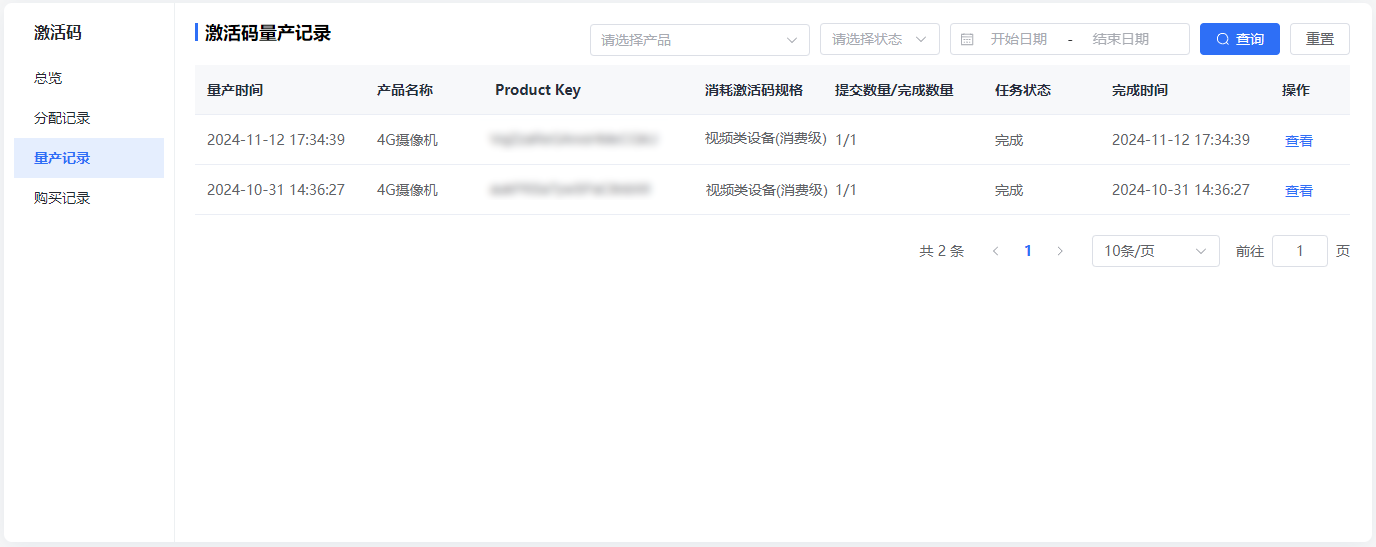Screen dimensions: 1376x547
Task: Open the 10条/页 page size dropdown
Action: pyautogui.click(x=1156, y=251)
